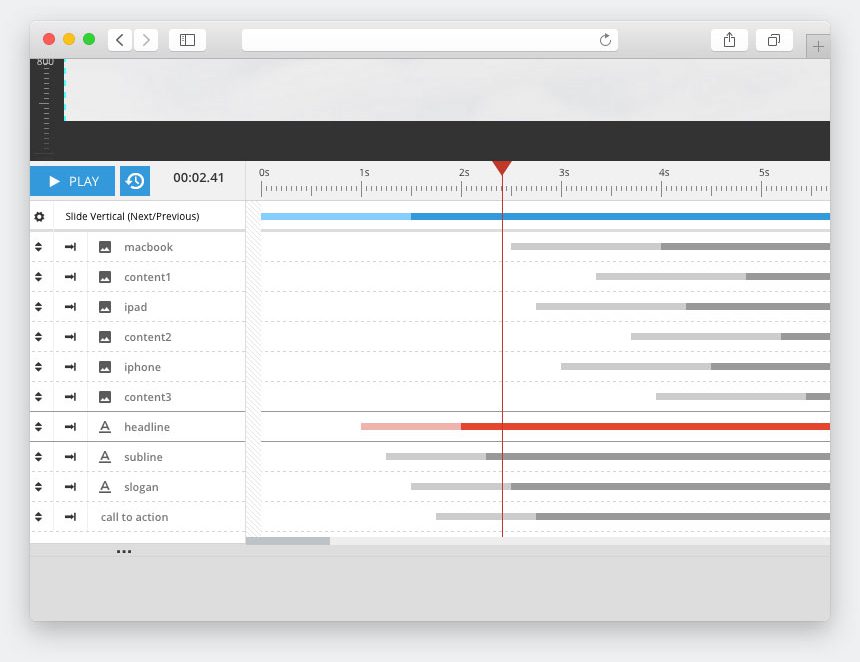Click reorder arrows for ipad layer
The width and height of the screenshot is (860, 662).
point(38,307)
